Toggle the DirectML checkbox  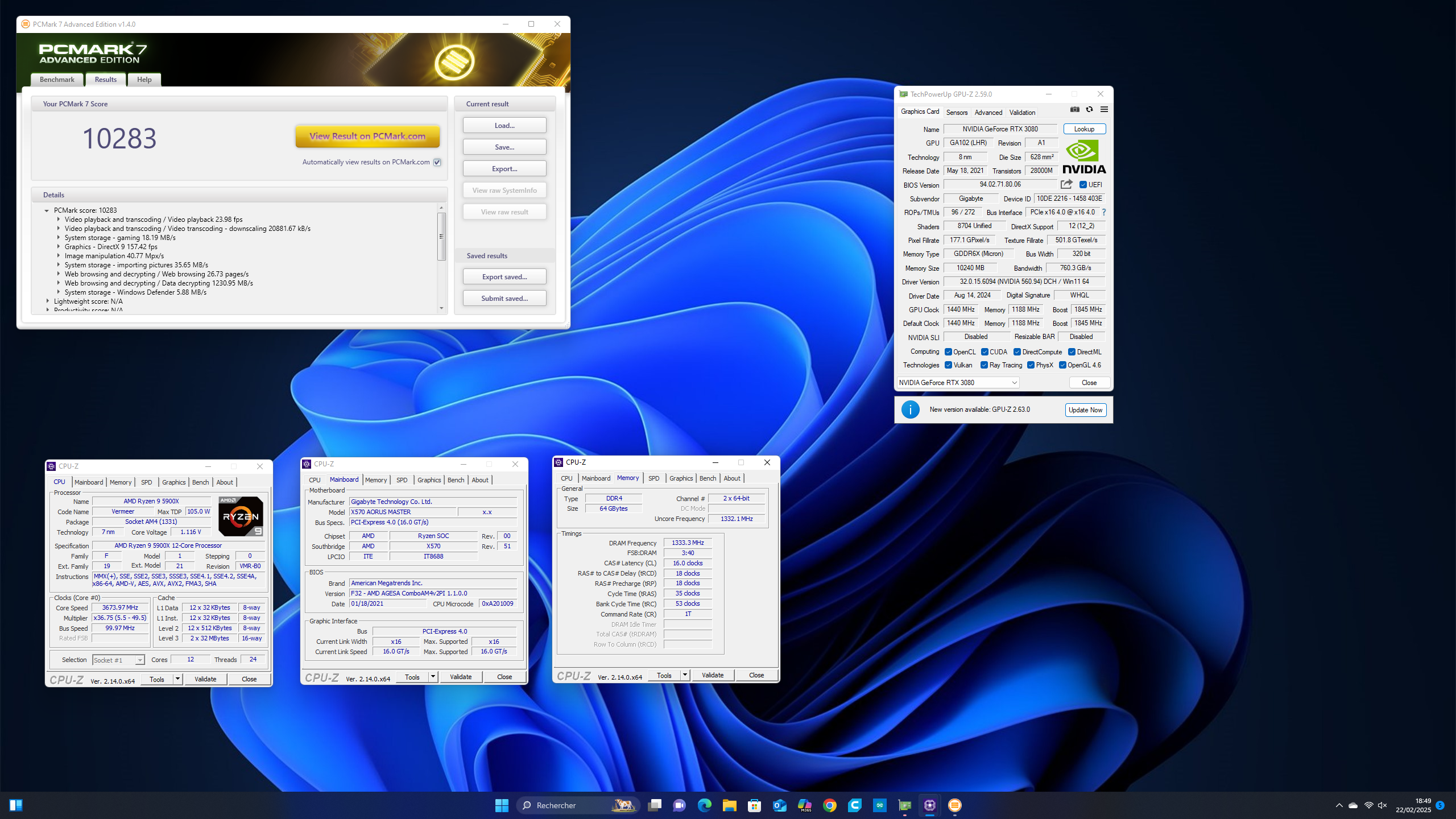point(1072,352)
